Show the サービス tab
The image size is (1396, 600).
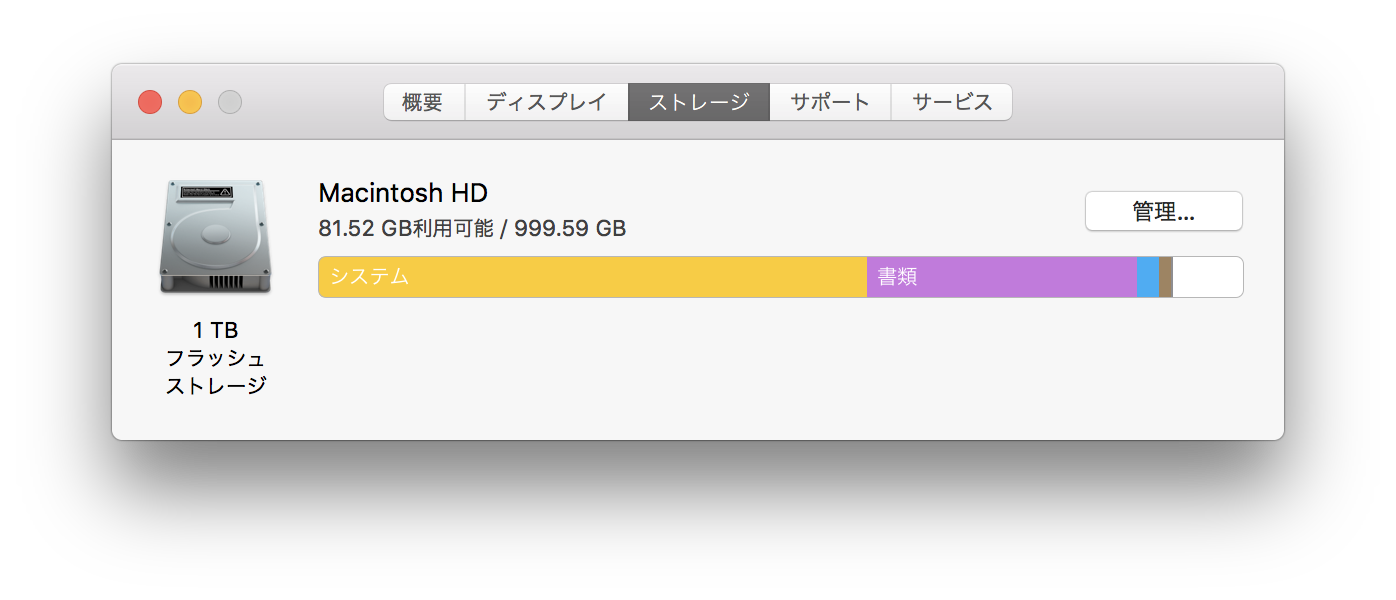[951, 102]
